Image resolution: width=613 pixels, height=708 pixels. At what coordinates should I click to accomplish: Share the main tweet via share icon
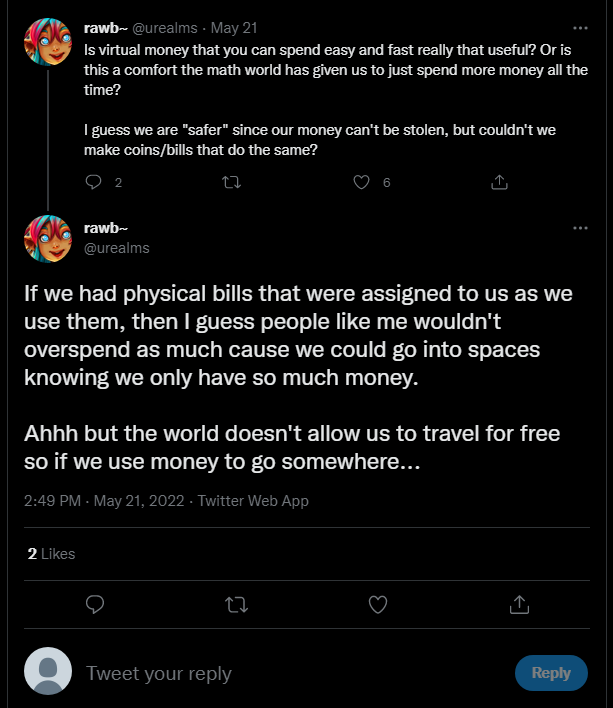pos(519,604)
